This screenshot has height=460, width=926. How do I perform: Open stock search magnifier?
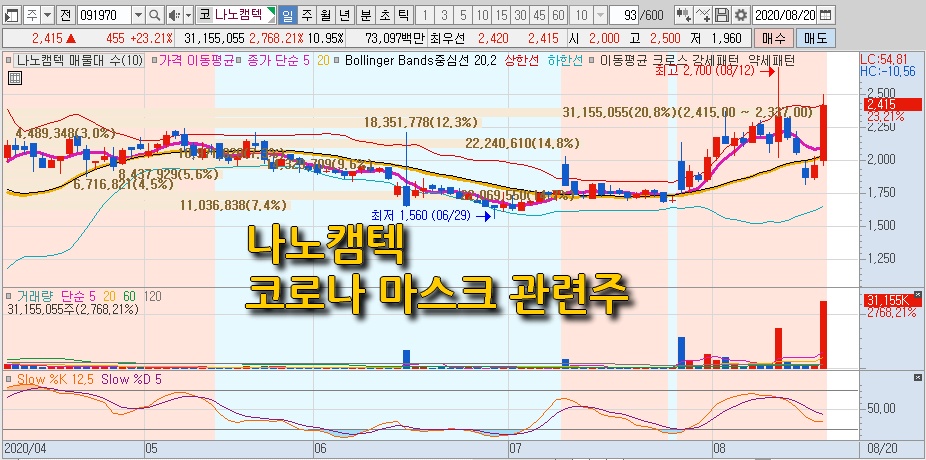pos(154,15)
